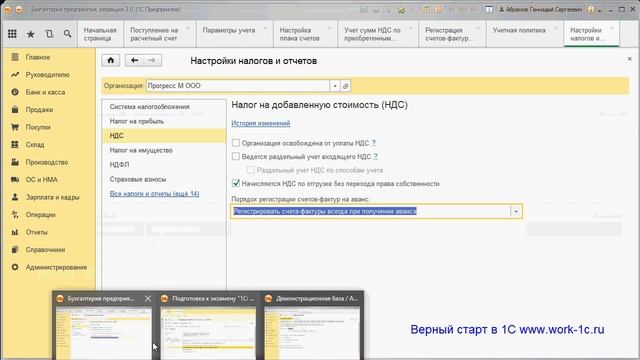
Task: Switch to Учет сумм НДС tab
Action: (x=377, y=34)
